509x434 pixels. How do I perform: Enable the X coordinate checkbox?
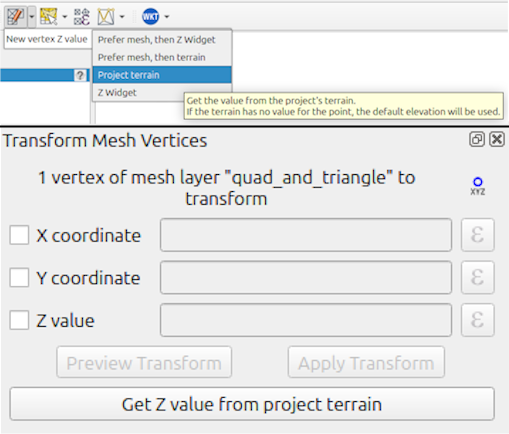coord(19,235)
